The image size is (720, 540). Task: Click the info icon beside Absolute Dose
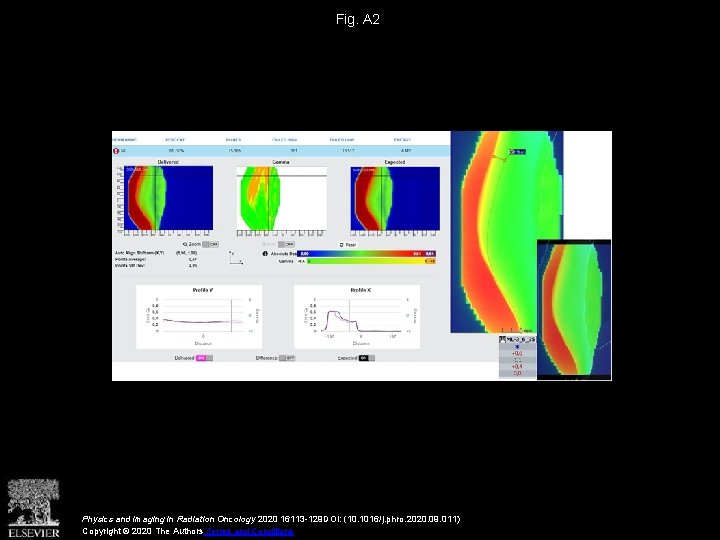(265, 253)
